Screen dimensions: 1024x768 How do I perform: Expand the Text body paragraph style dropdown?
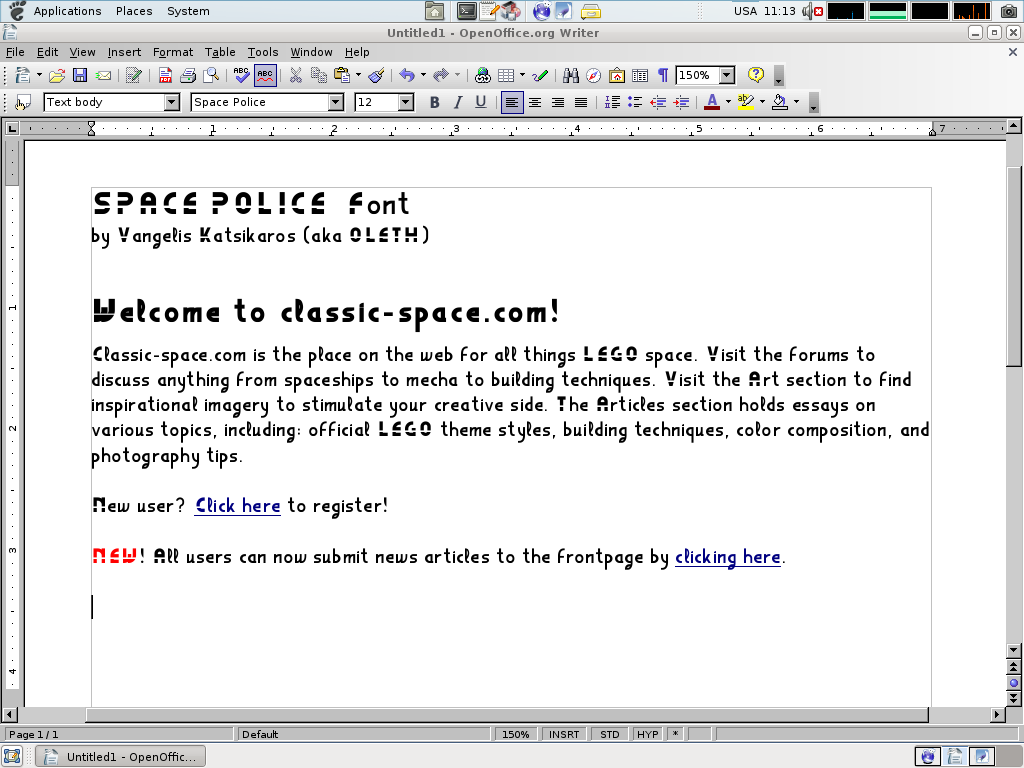pyautogui.click(x=172, y=103)
